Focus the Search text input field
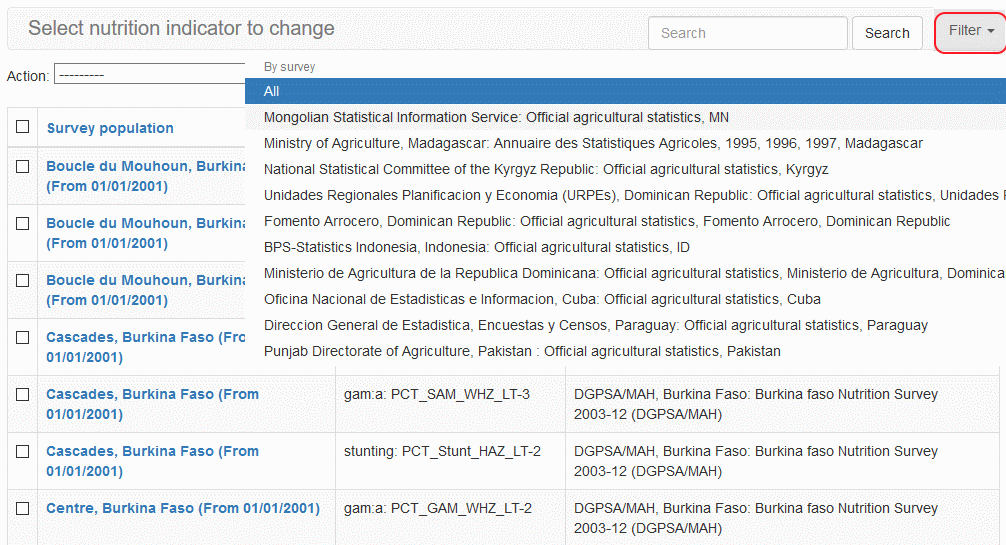The height and width of the screenshot is (545, 1006). 747,33
